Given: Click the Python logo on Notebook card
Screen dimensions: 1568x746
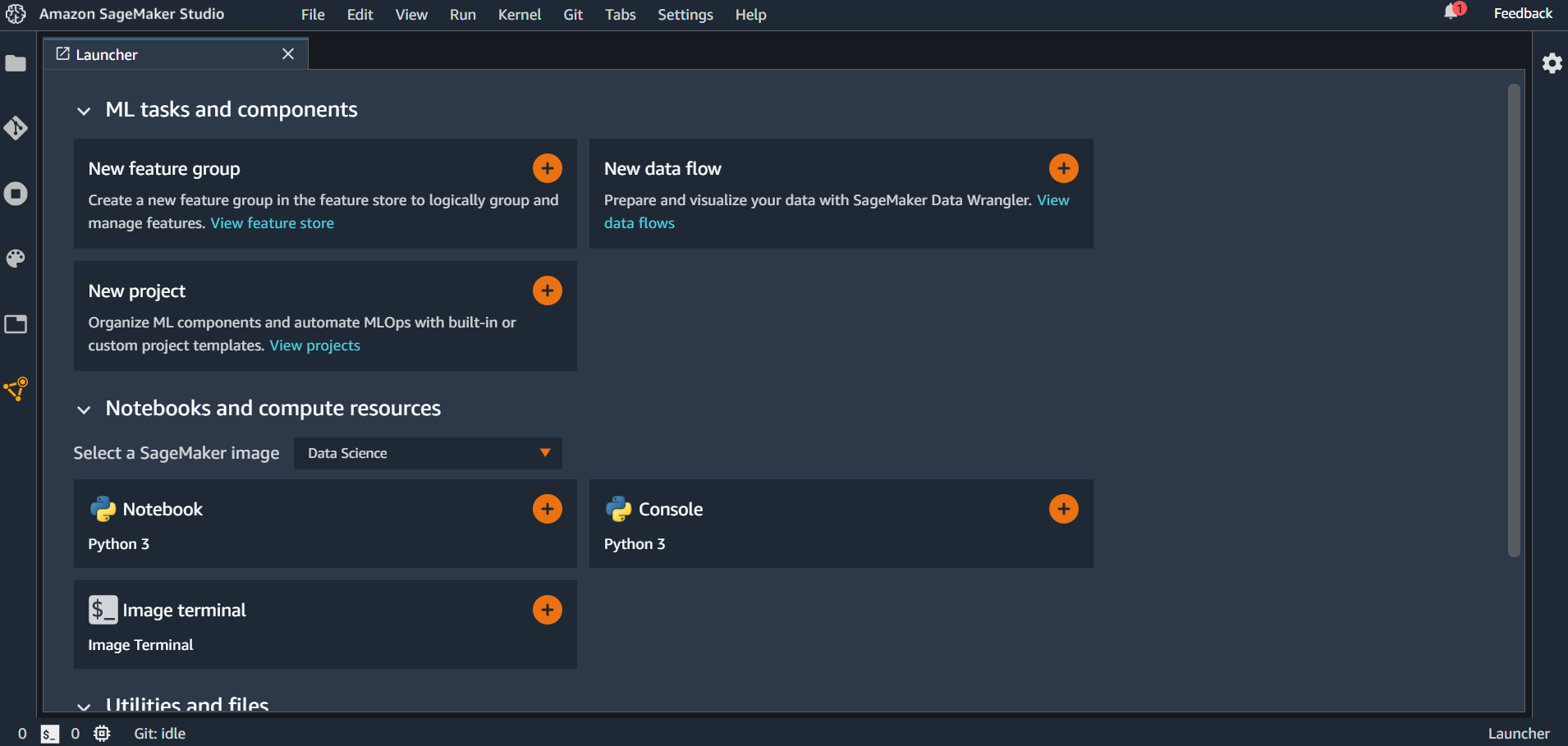Looking at the screenshot, I should click(103, 509).
